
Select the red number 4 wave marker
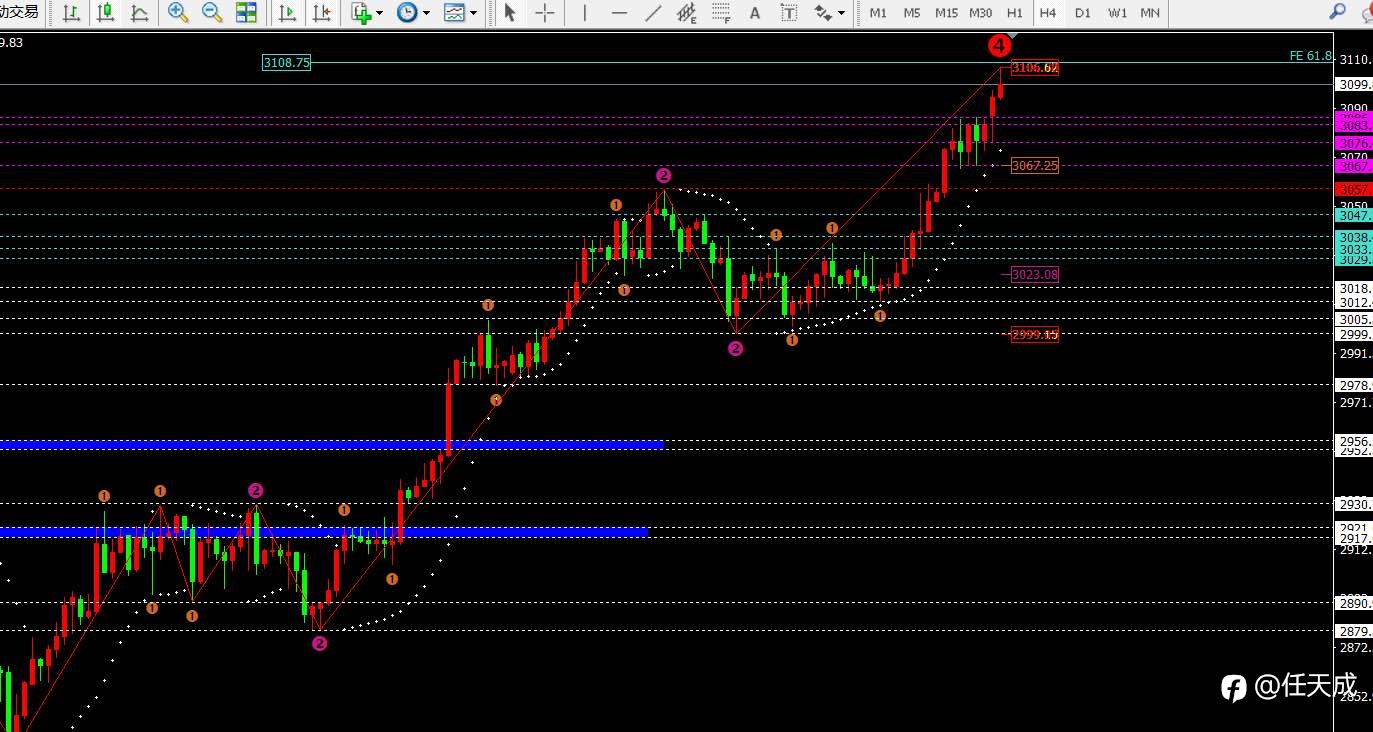[x=998, y=45]
